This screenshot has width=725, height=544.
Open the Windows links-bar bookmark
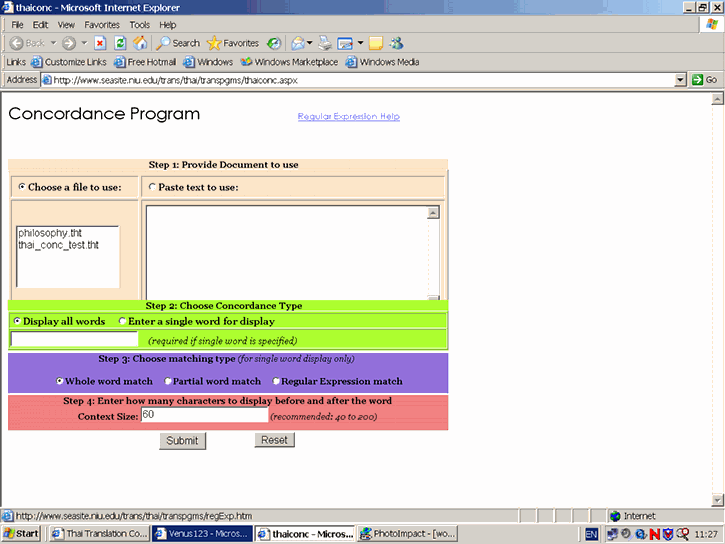(208, 62)
